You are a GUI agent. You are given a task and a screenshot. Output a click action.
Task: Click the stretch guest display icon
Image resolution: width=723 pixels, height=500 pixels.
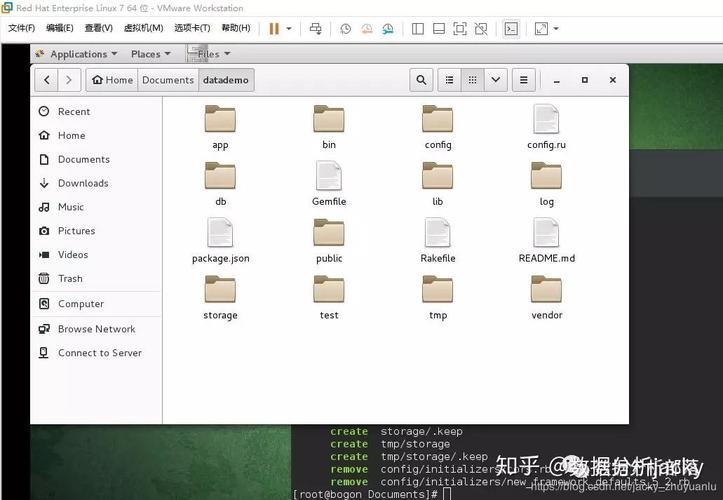[x=541, y=29]
